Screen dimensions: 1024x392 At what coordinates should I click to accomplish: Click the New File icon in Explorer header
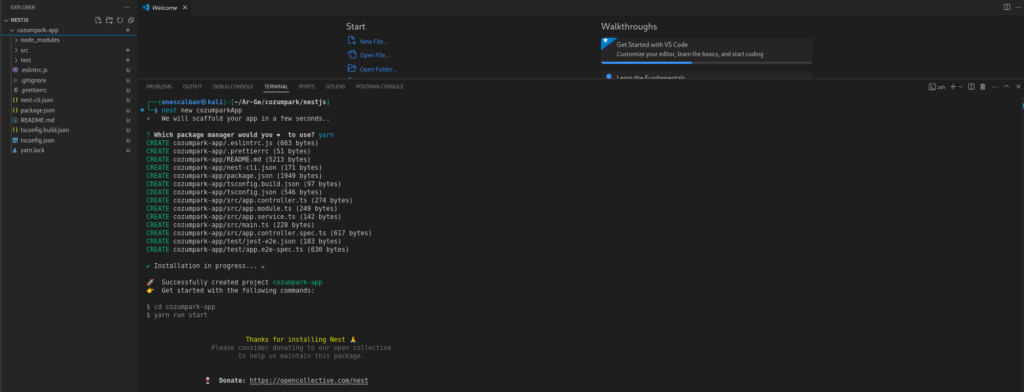click(x=98, y=20)
